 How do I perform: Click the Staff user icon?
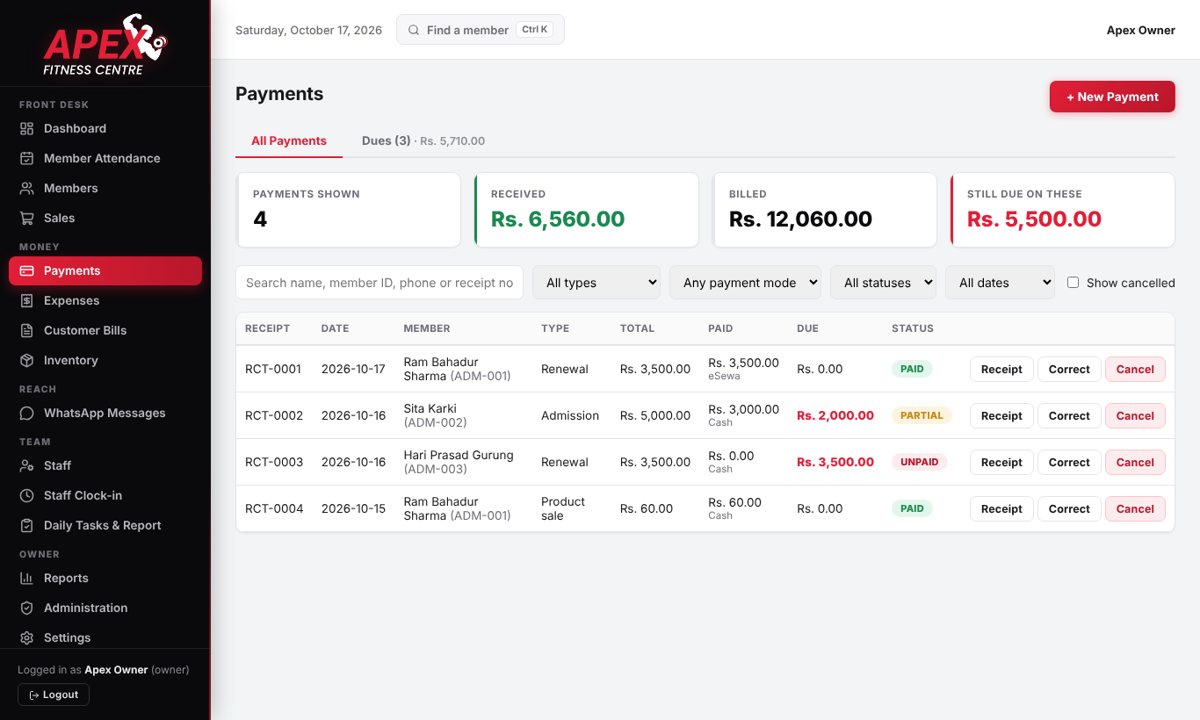click(27, 466)
